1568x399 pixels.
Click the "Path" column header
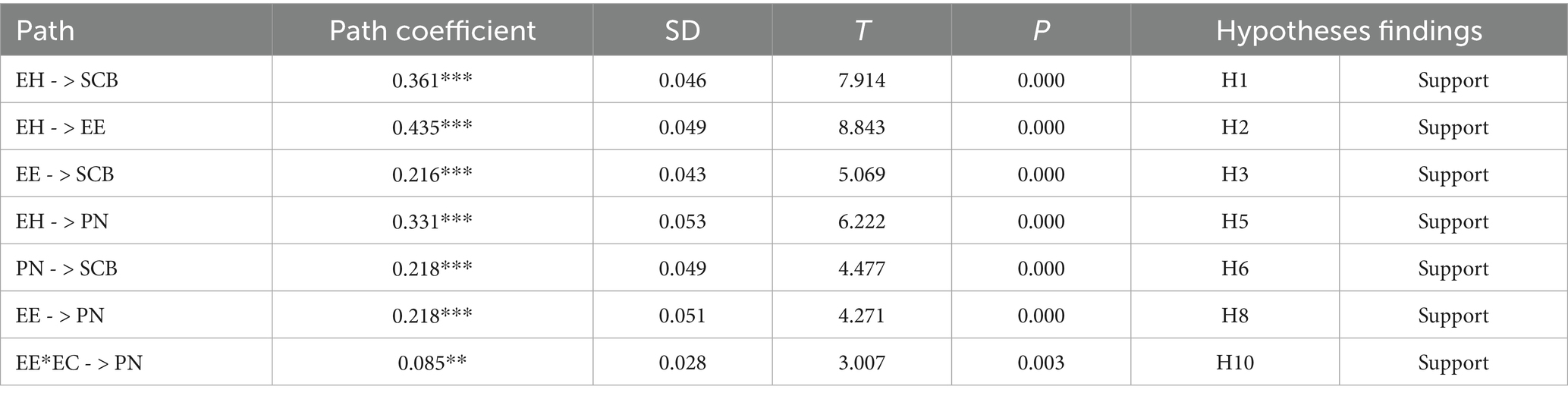(46, 31)
